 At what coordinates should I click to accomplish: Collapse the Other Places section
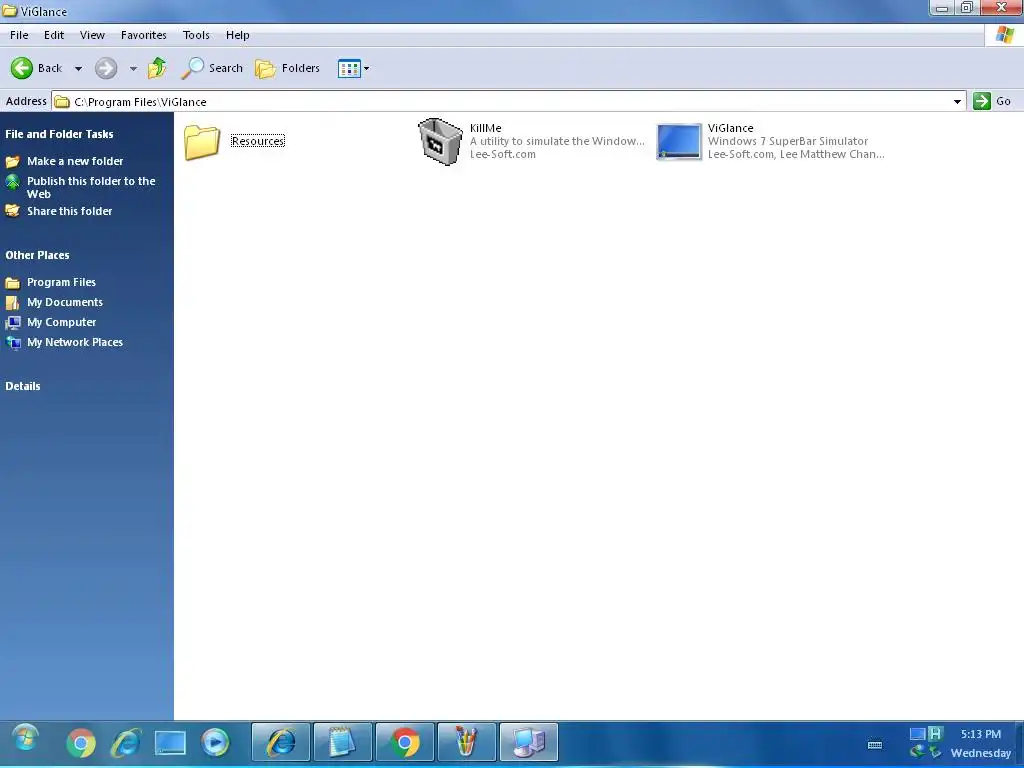click(37, 255)
